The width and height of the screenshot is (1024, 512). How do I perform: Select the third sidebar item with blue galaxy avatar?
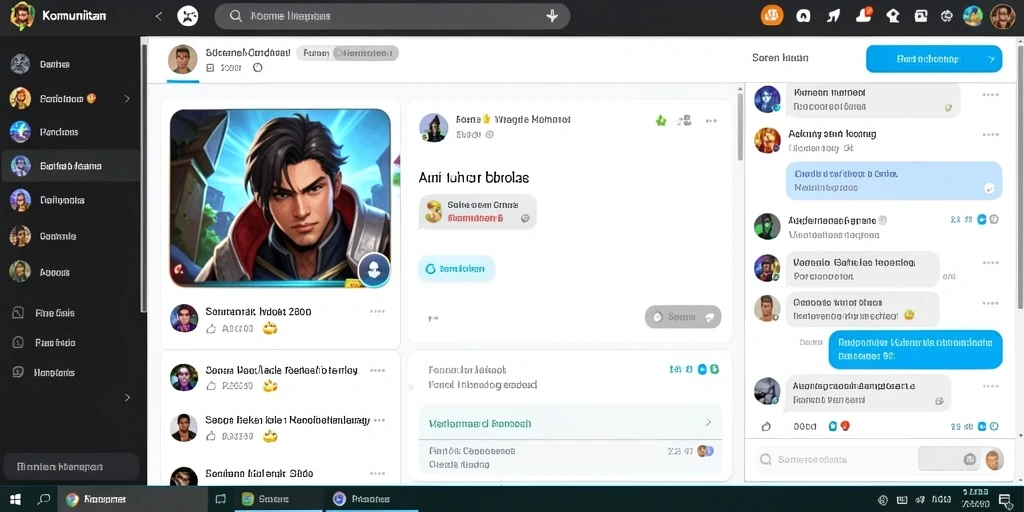click(x=70, y=132)
